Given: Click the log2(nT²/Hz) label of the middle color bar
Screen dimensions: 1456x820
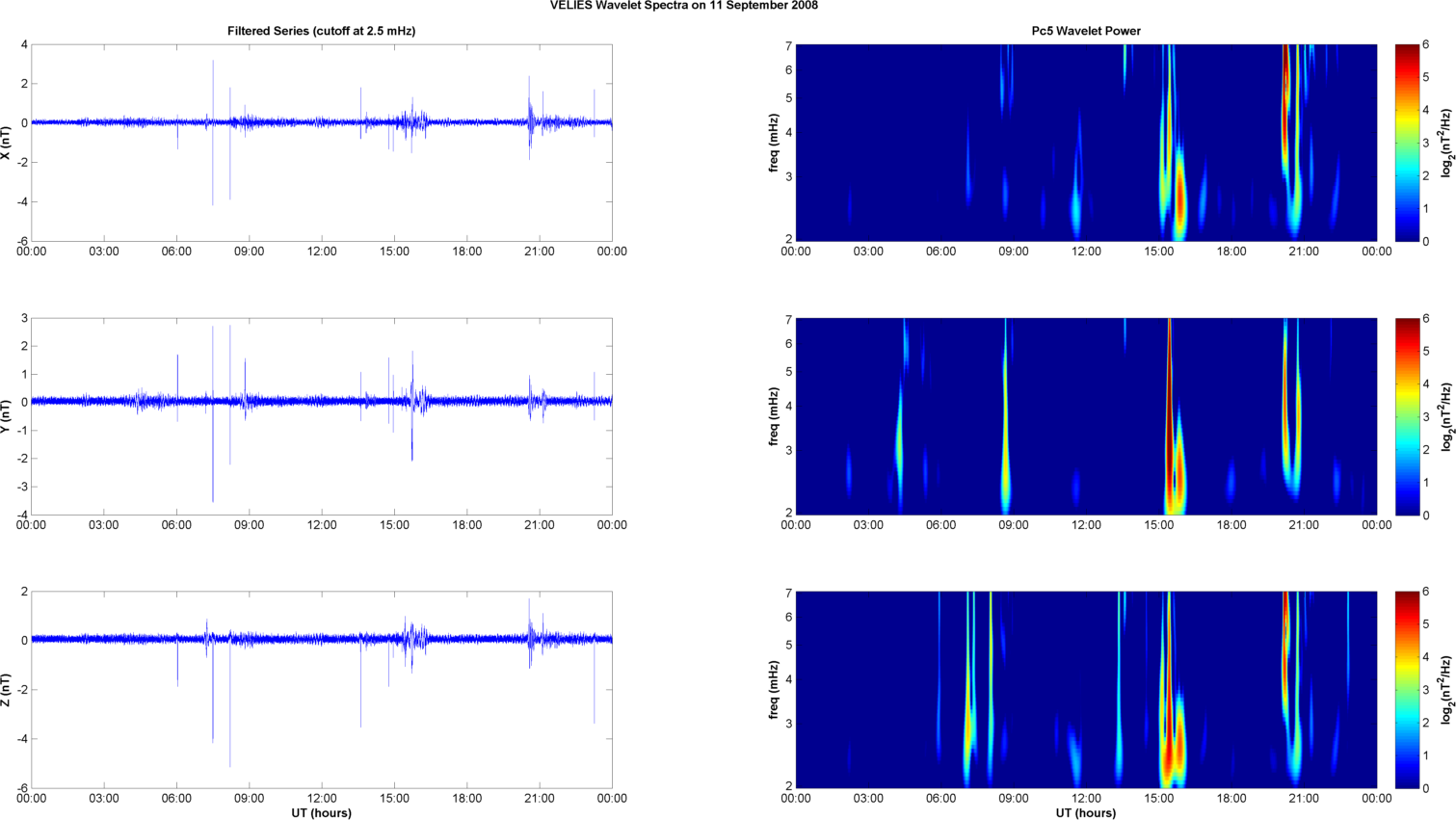Looking at the screenshot, I should pyautogui.click(x=1446, y=416).
